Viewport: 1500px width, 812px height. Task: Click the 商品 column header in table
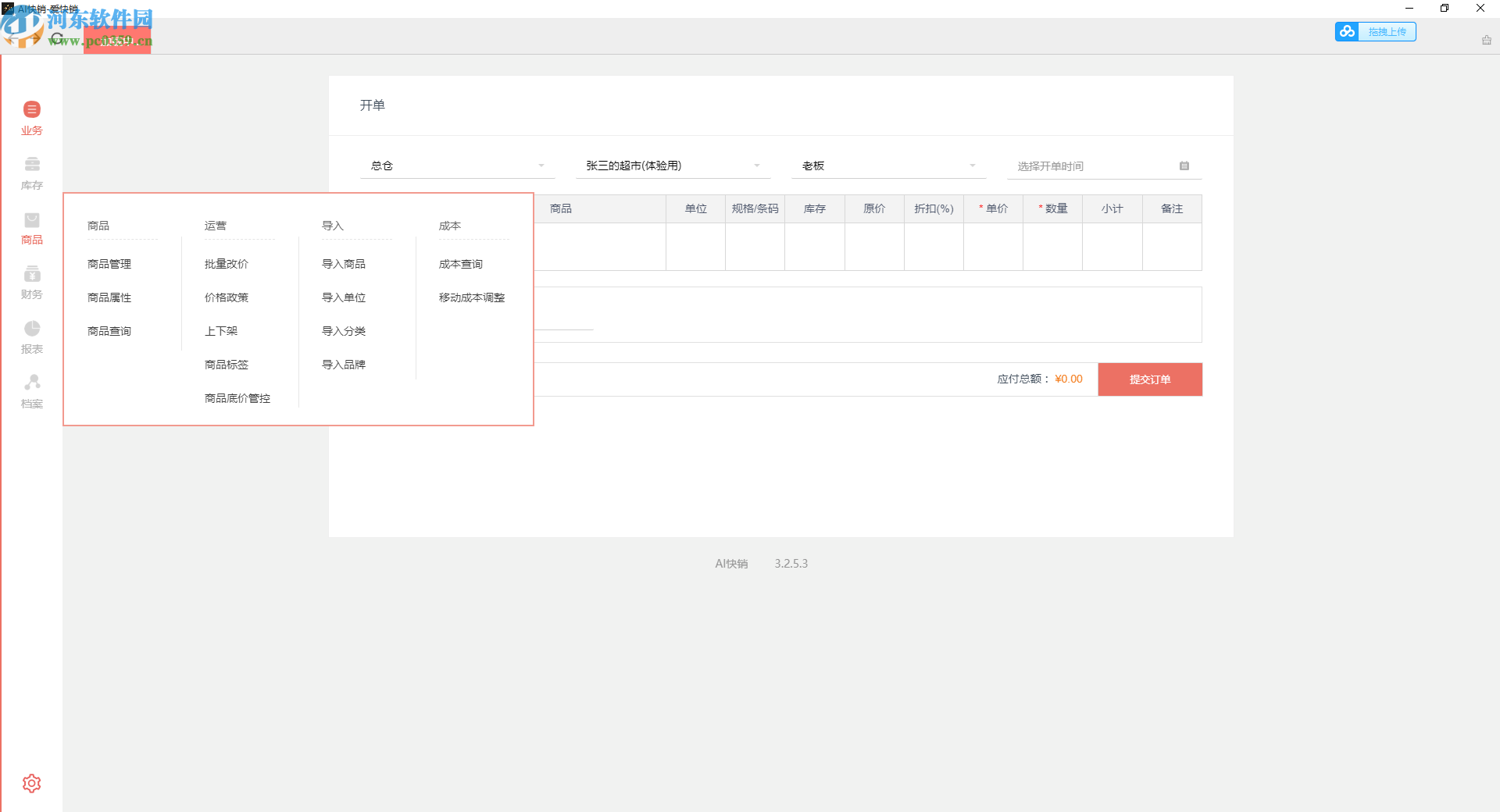(561, 208)
